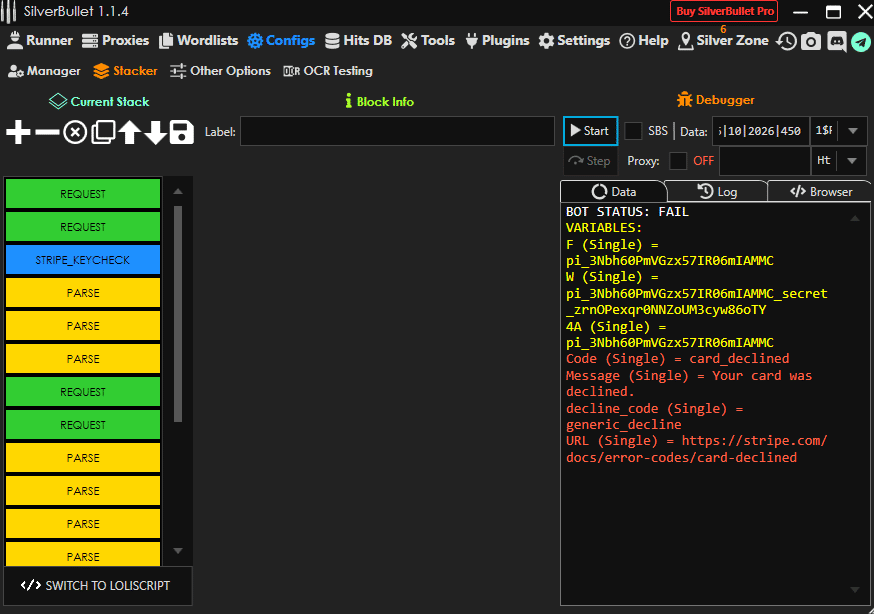Open the Discord icon link
The image size is (874, 614).
(x=836, y=41)
